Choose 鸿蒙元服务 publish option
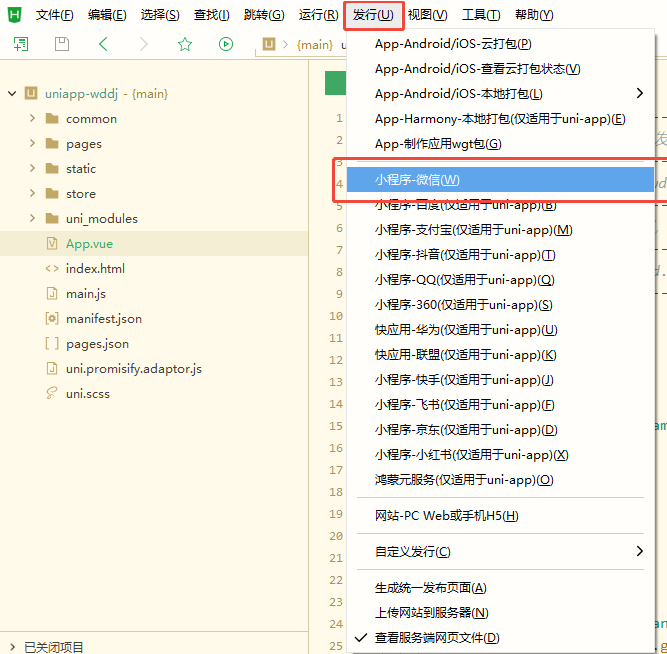Viewport: 667px width, 654px height. point(500,480)
